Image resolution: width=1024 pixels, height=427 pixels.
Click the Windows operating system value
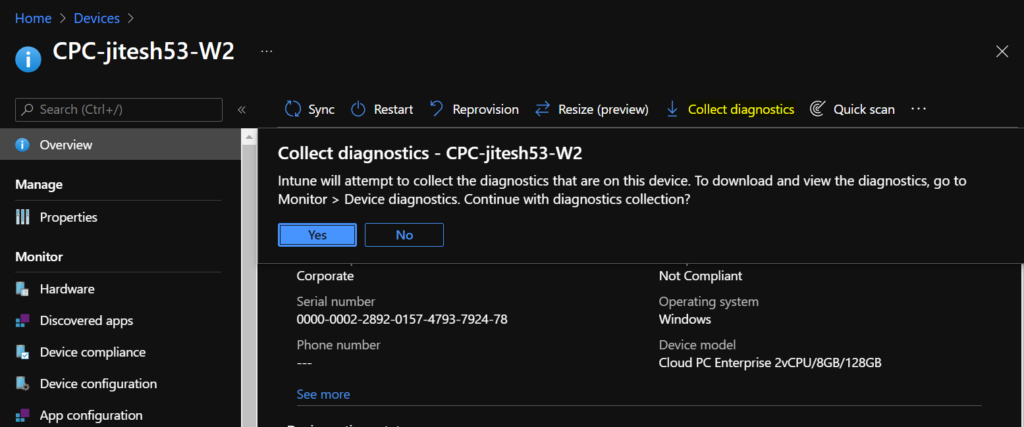(x=685, y=319)
